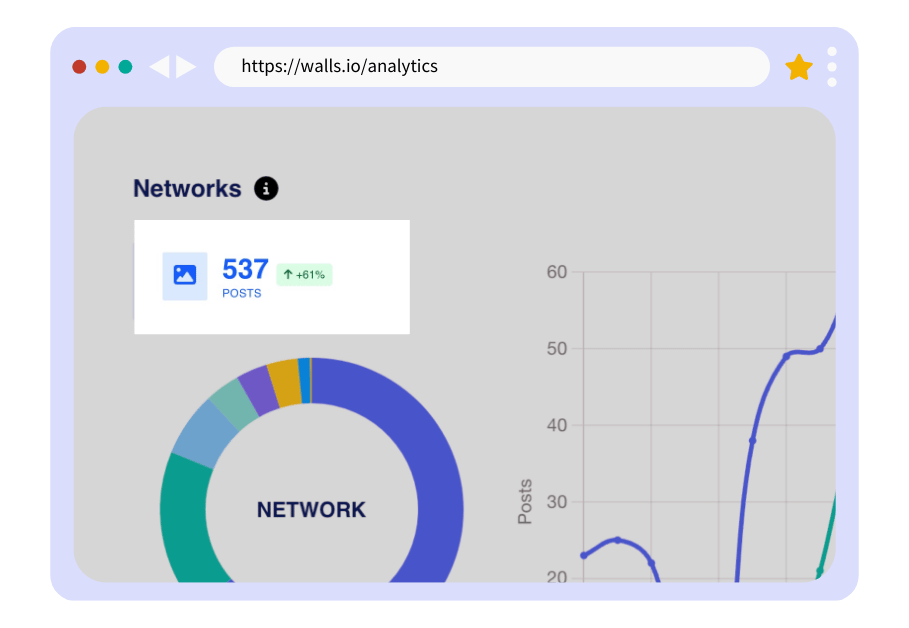Click the back navigation arrow
The width and height of the screenshot is (909, 628).
pyautogui.click(x=161, y=66)
